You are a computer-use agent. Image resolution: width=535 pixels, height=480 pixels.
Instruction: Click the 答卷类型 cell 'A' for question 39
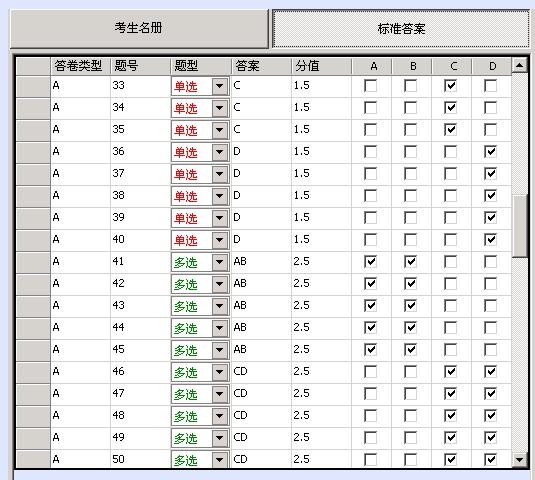(81, 218)
